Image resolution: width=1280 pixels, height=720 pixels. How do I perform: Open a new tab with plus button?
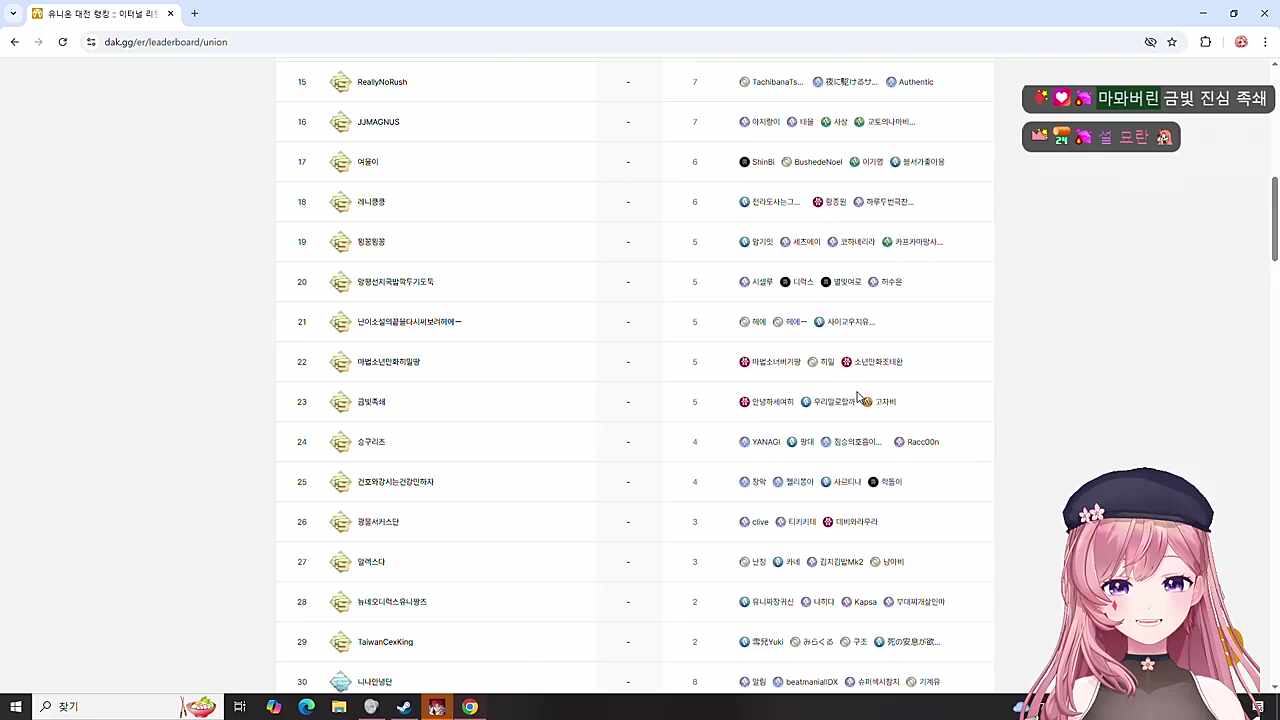pyautogui.click(x=194, y=14)
